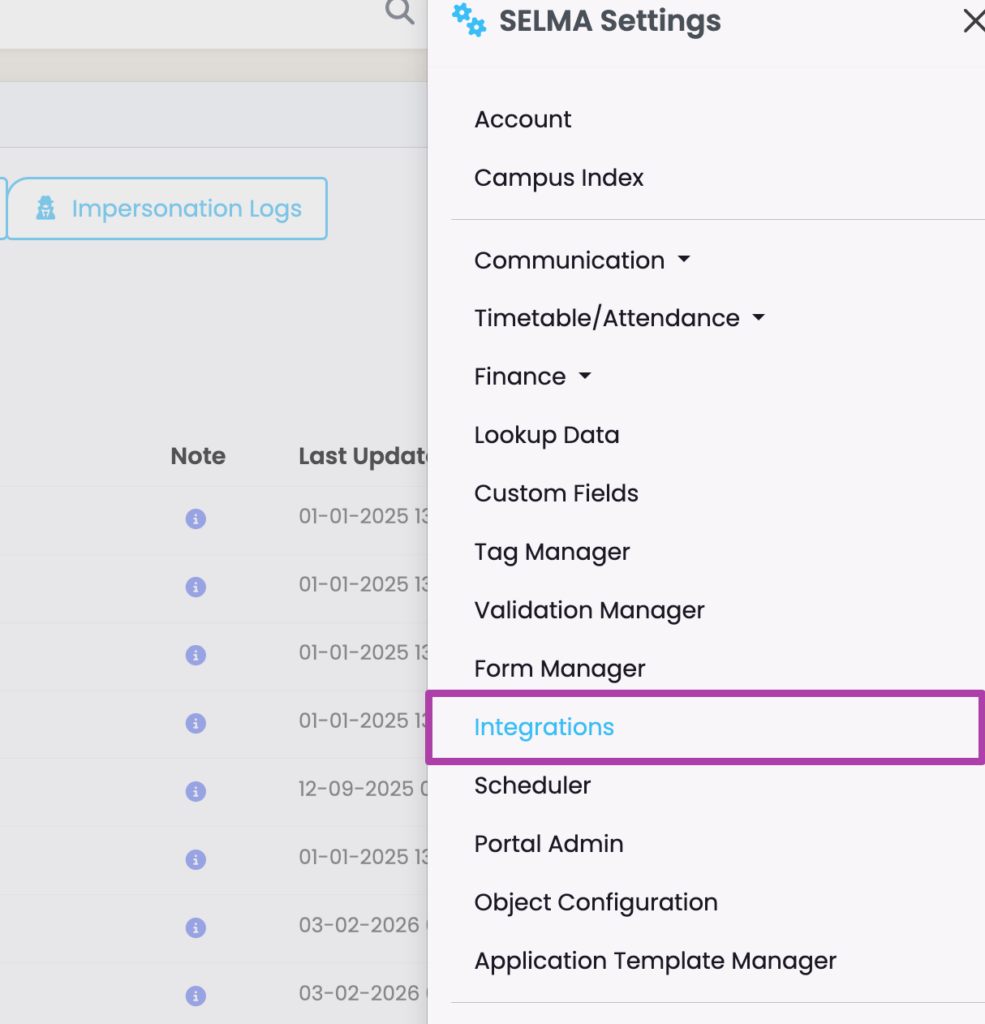
Task: Go to Custom Fields
Action: 556,494
